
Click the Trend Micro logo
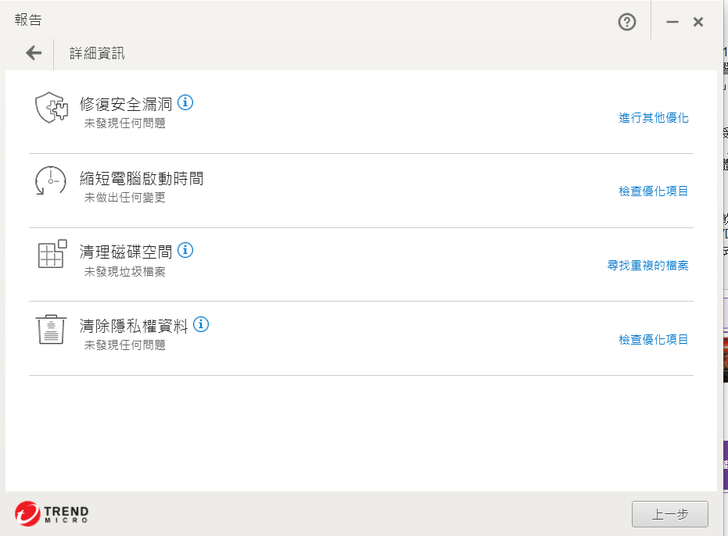pos(52,514)
